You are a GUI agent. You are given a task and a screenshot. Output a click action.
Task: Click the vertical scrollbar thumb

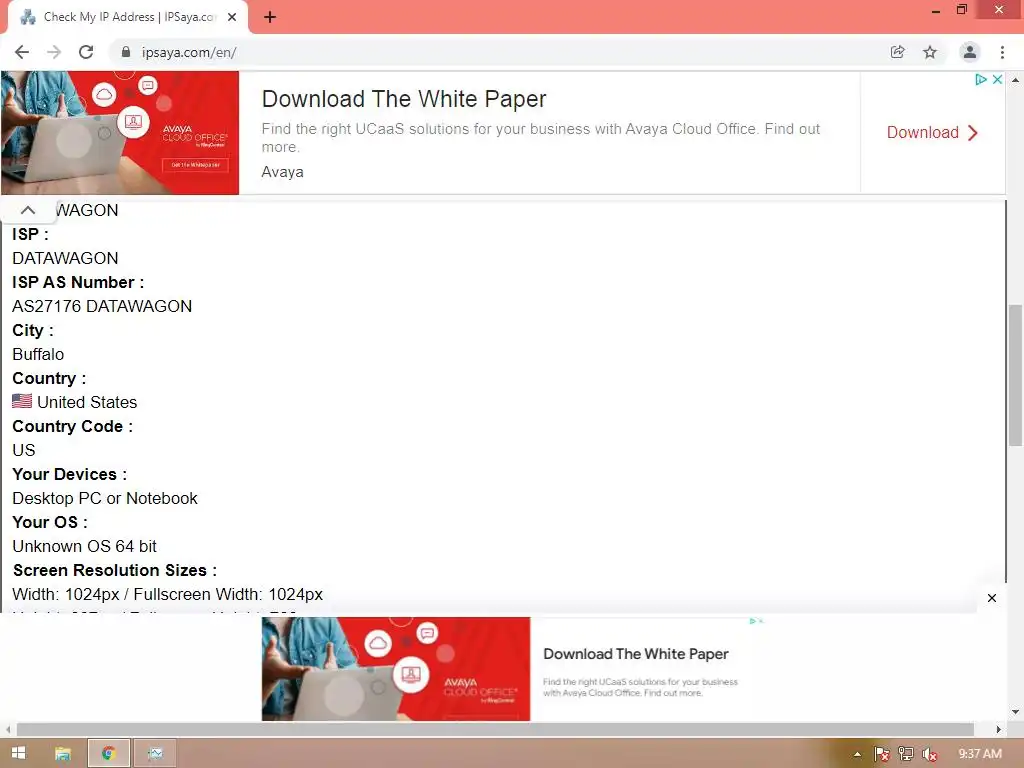1015,376
